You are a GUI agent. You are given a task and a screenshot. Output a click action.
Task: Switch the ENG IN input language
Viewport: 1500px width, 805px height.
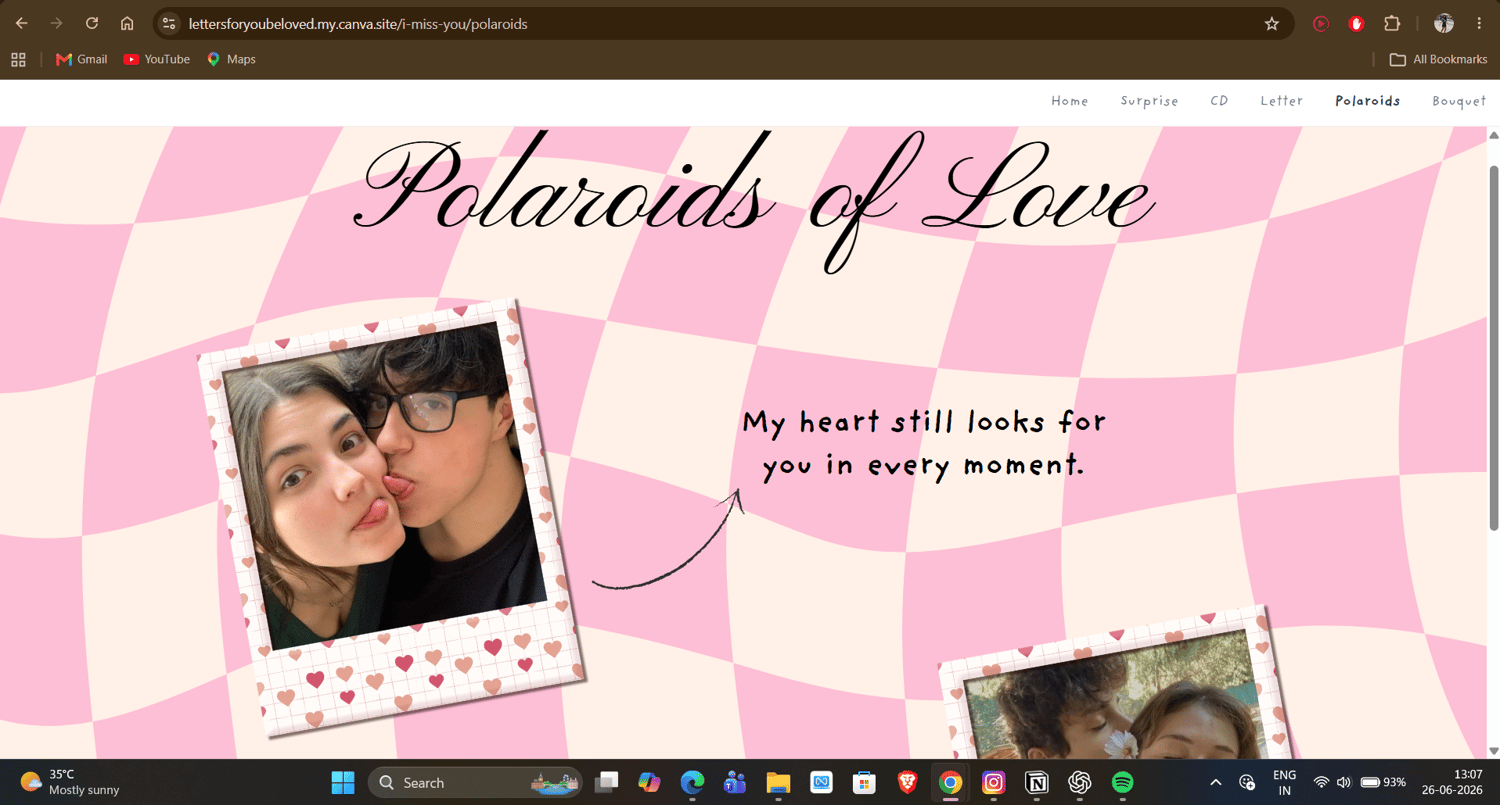(1284, 782)
